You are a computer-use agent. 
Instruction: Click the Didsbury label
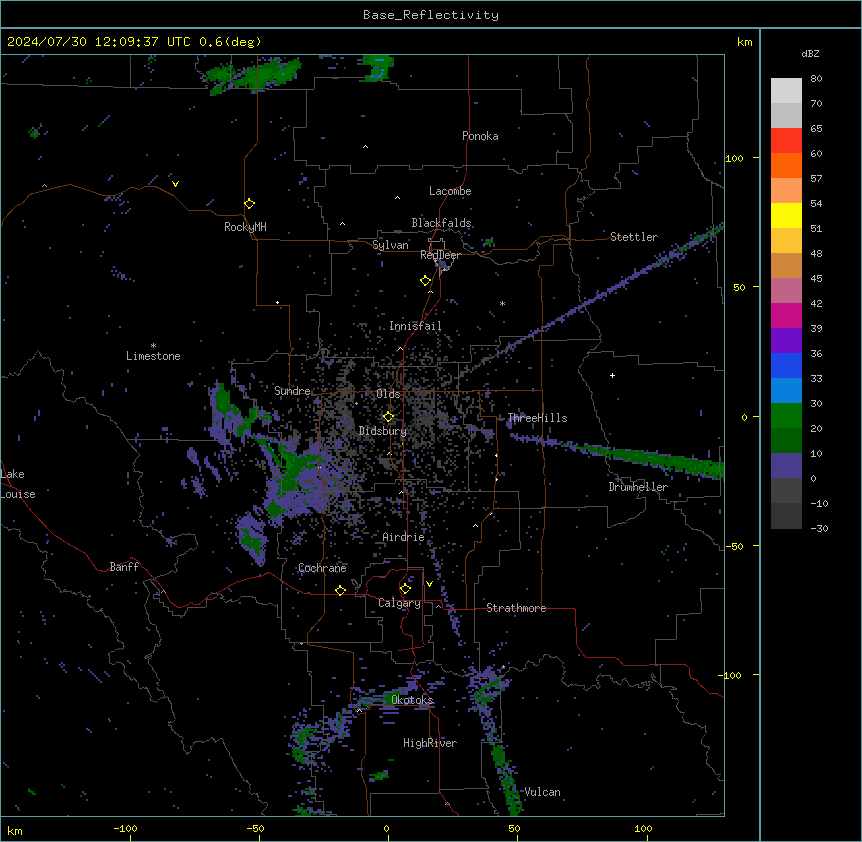point(383,431)
